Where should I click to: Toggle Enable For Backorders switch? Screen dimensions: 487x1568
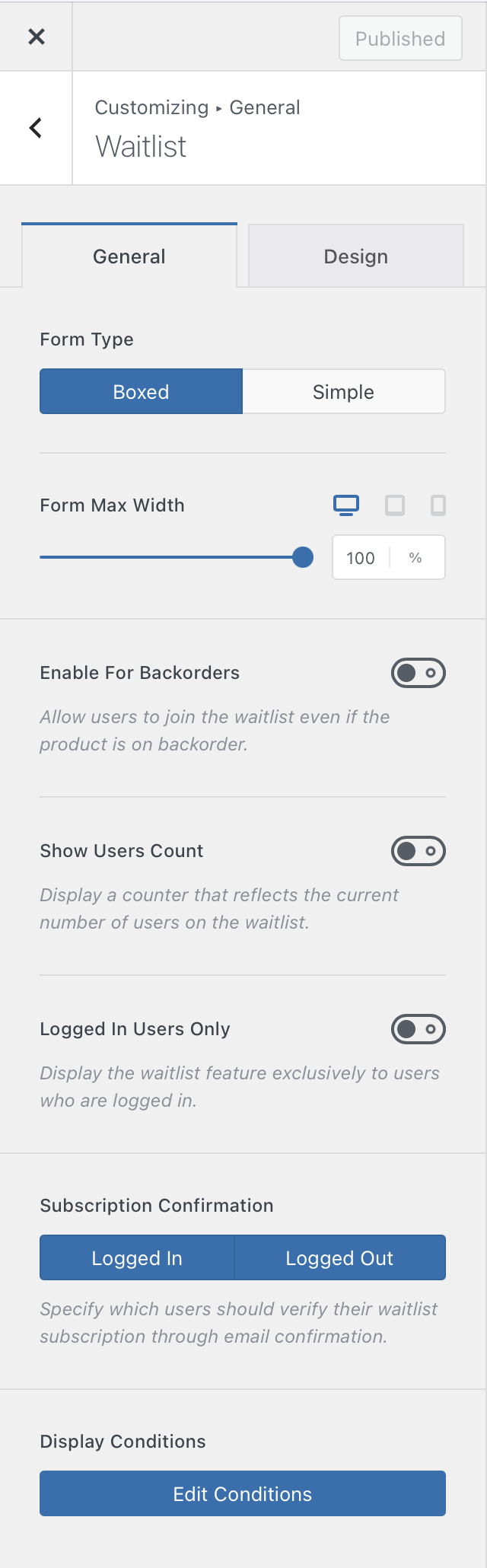[x=419, y=673]
